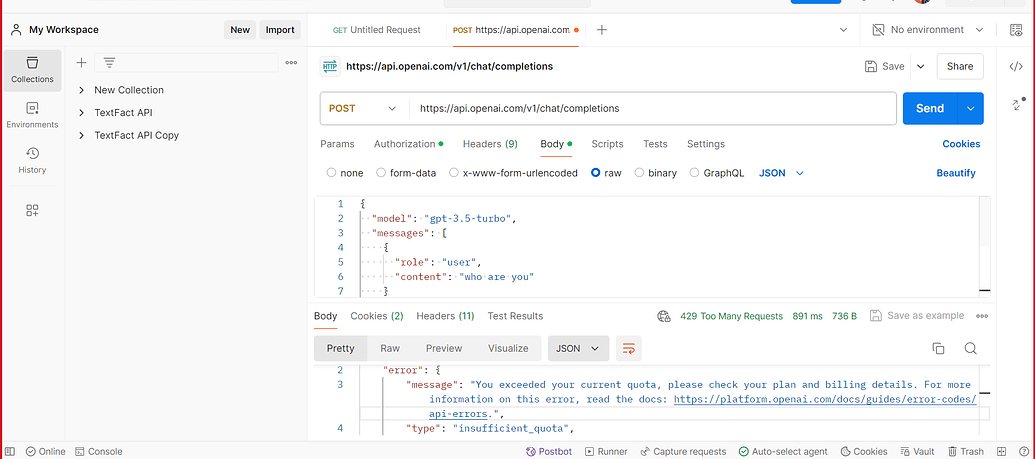Open the POST method dropdown

click(363, 108)
